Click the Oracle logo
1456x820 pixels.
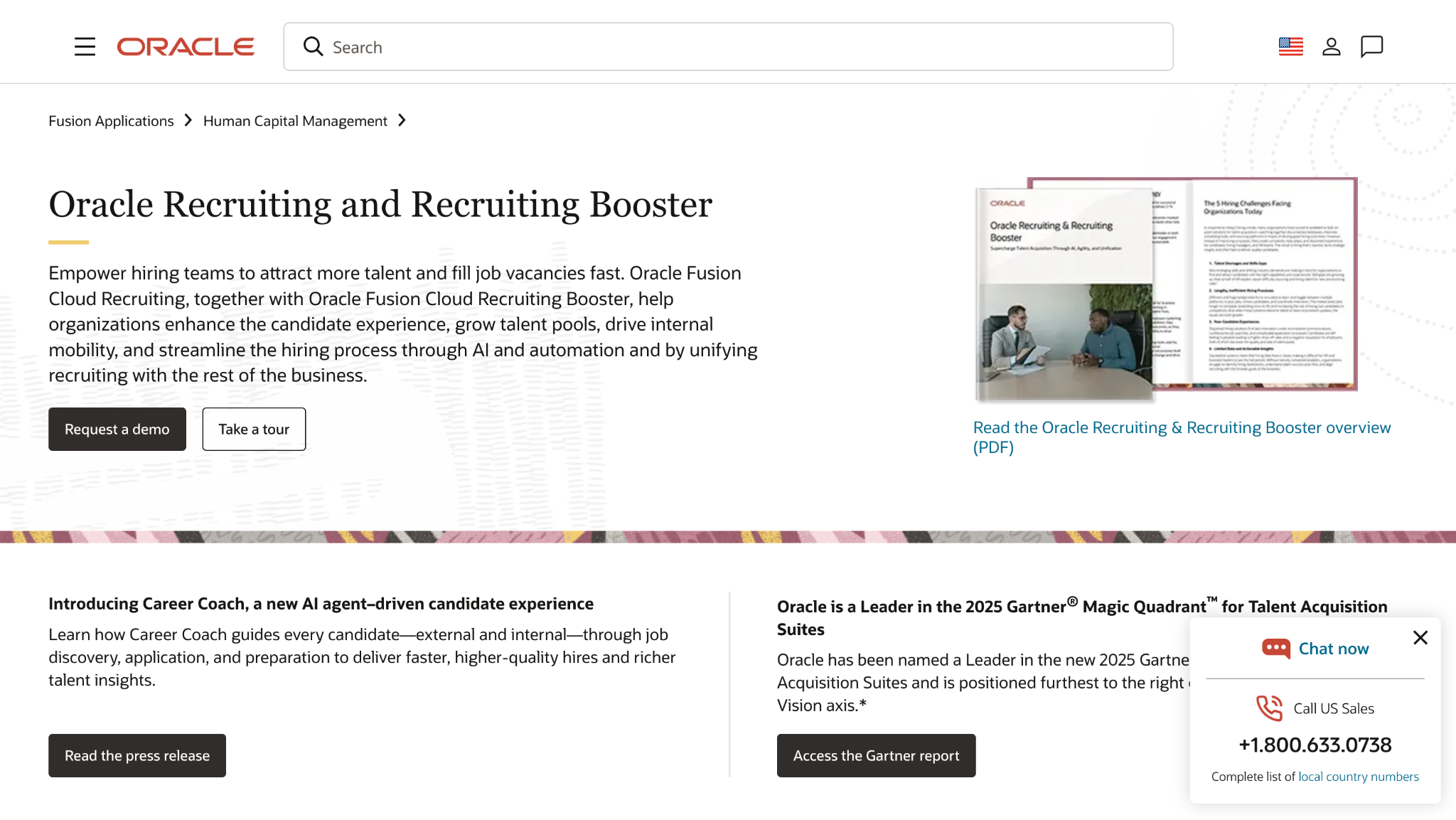[186, 47]
